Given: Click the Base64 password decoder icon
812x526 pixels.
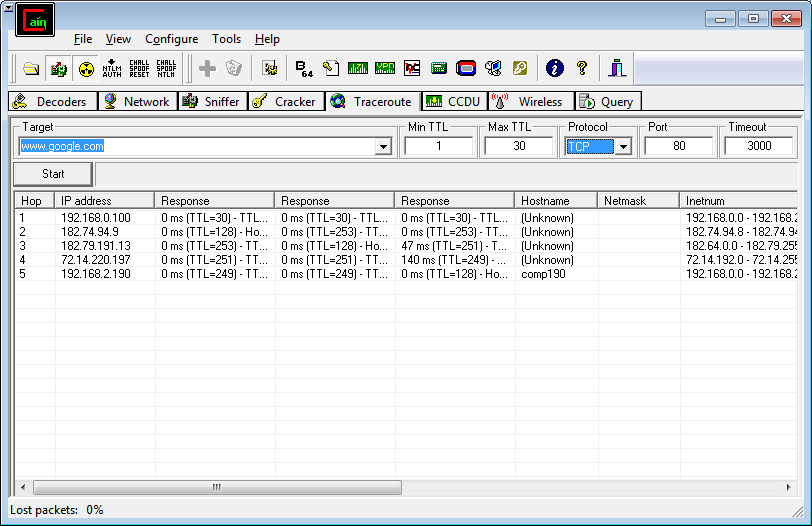Looking at the screenshot, I should coord(303,68).
